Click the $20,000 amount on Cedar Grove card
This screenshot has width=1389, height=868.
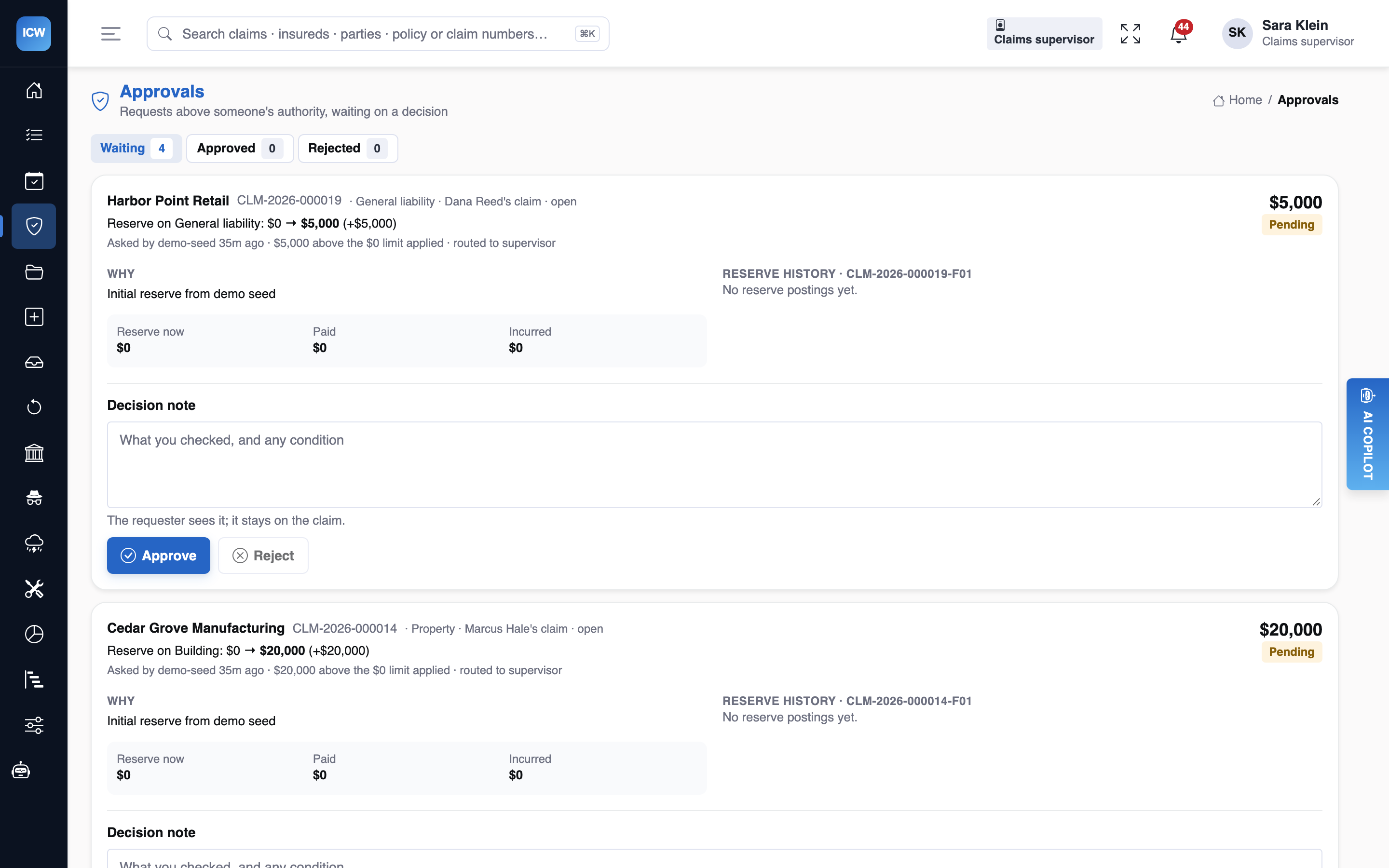[1291, 629]
